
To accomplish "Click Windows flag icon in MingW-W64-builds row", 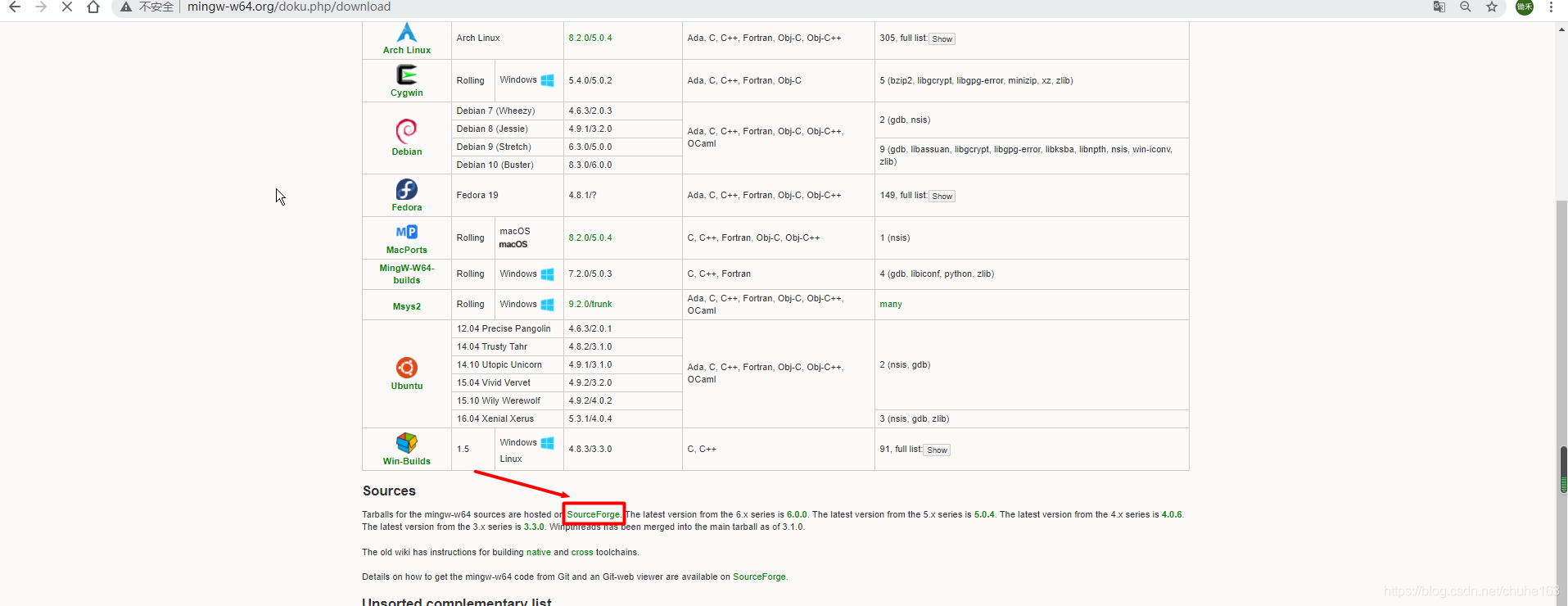I will (548, 274).
